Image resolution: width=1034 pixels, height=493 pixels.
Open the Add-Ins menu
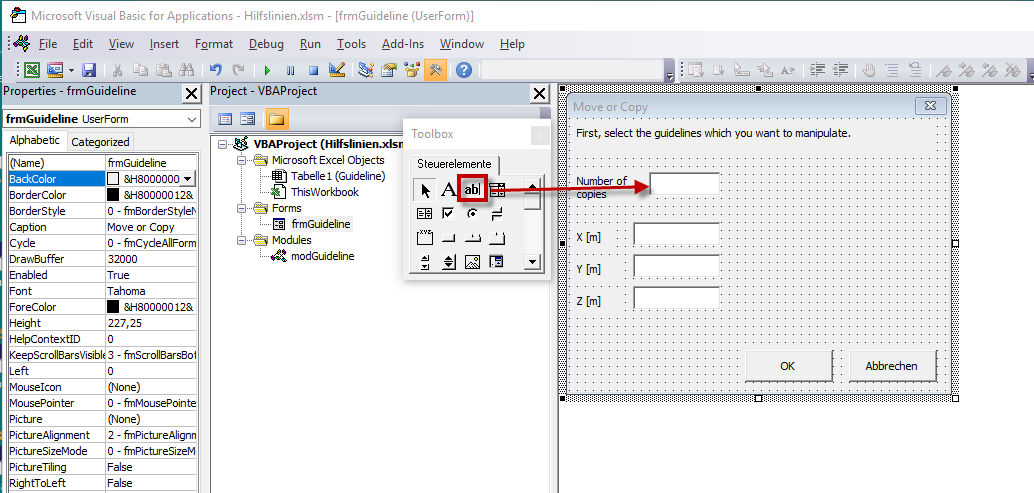(x=403, y=44)
